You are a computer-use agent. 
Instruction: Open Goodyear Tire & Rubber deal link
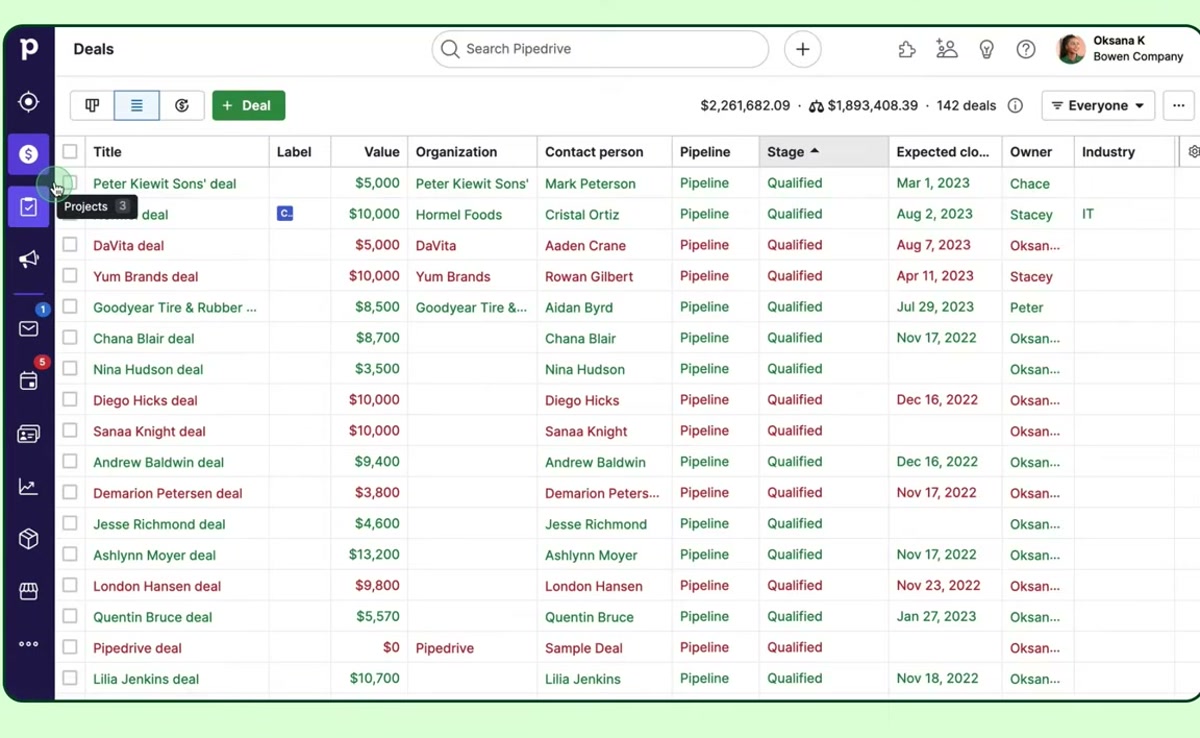(x=175, y=308)
